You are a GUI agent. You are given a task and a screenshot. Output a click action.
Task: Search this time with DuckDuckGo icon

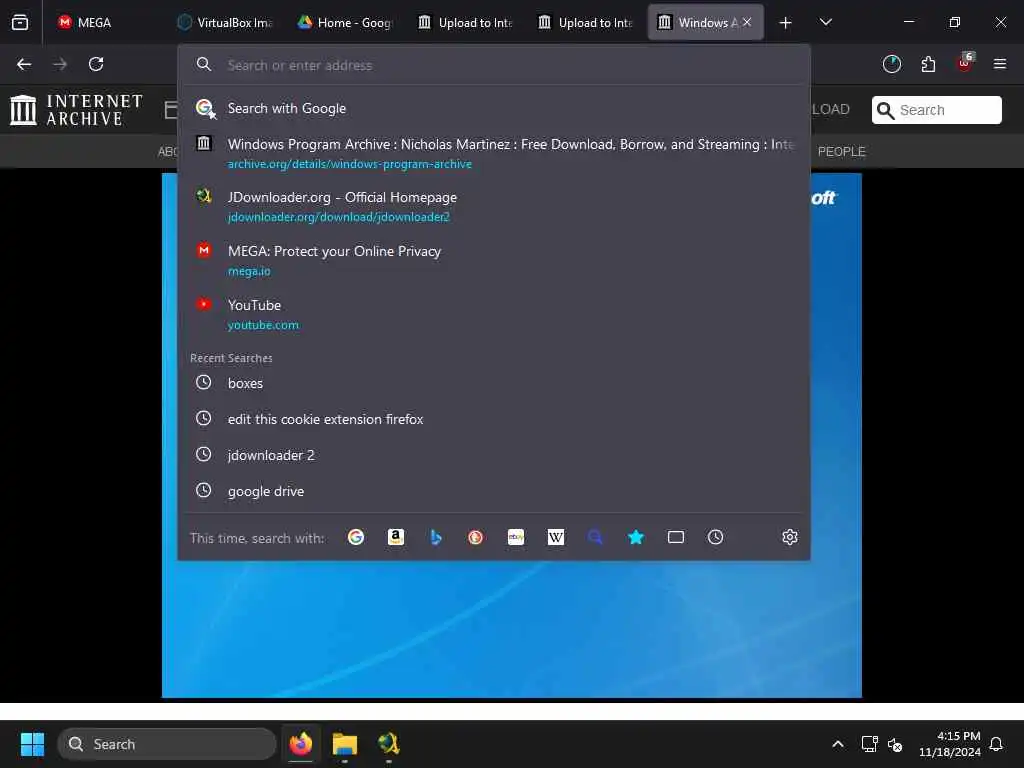pos(475,537)
